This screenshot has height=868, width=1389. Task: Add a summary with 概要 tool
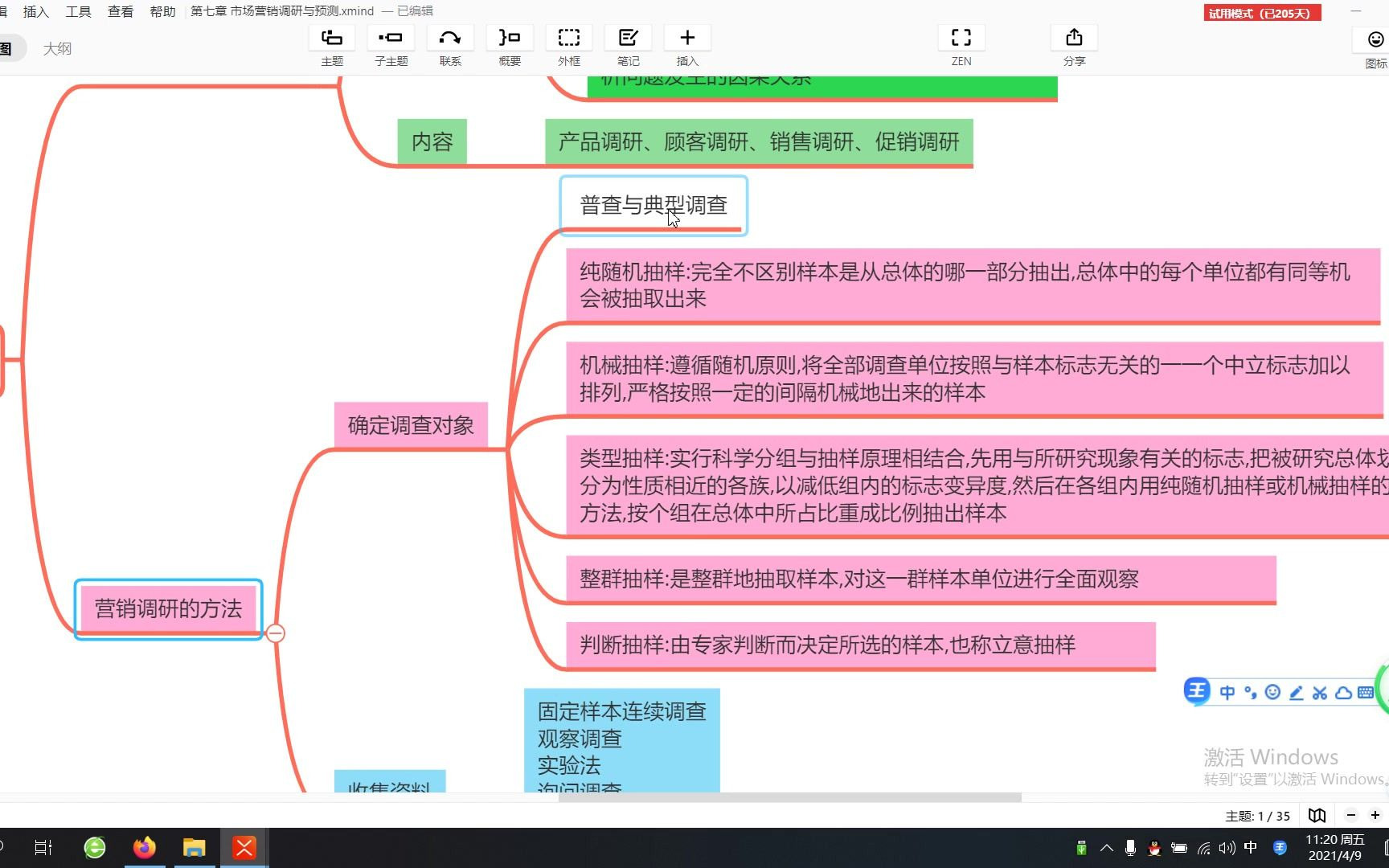click(x=510, y=47)
